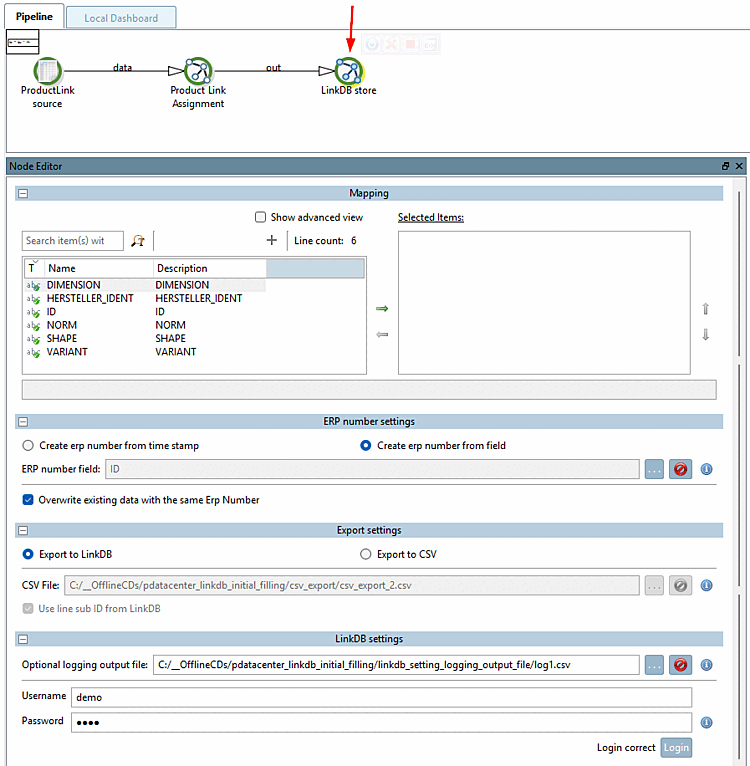Collapse the Mapping section
Image resolution: width=750 pixels, height=766 pixels.
[x=23, y=193]
